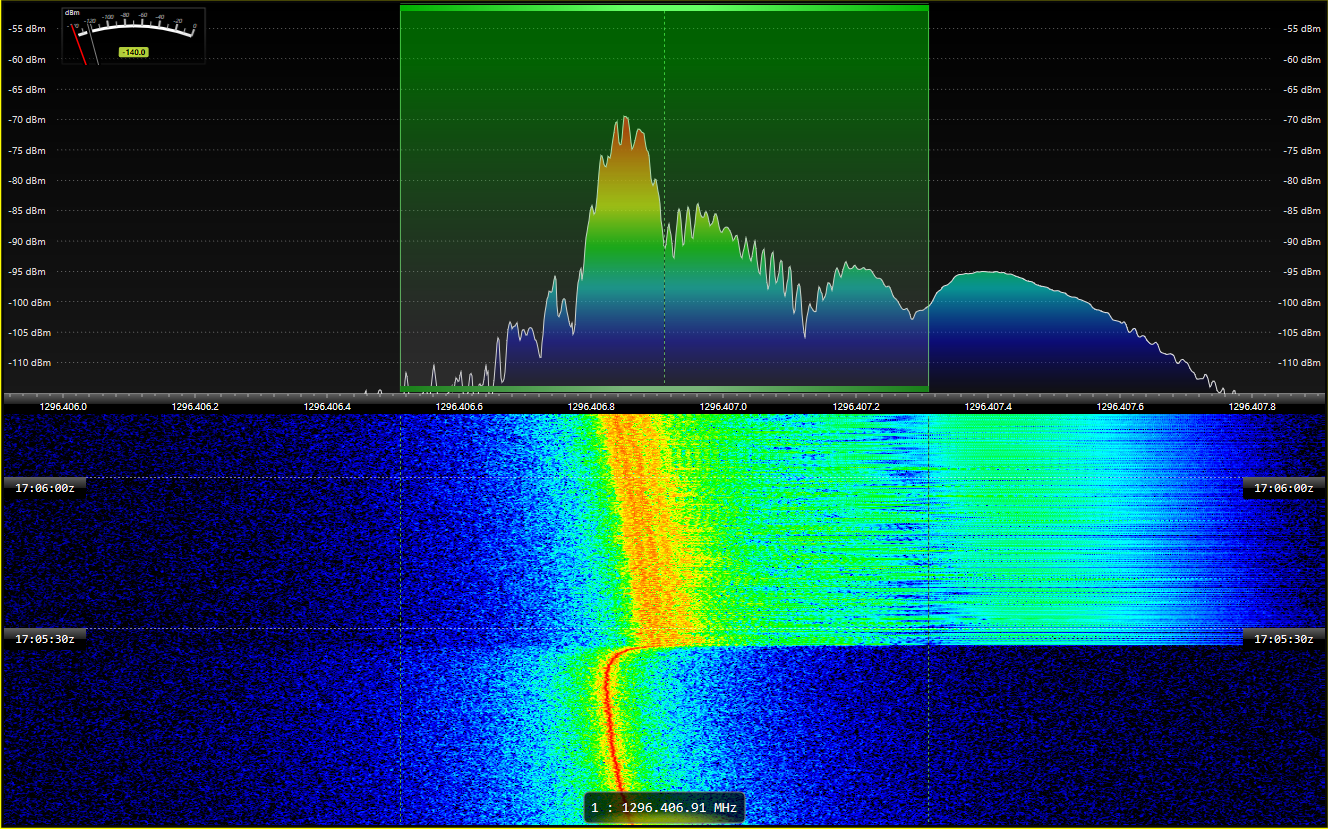This screenshot has height=829, width=1328.
Task: Click the 1296.406.0 frequency axis label
Action: coord(63,407)
